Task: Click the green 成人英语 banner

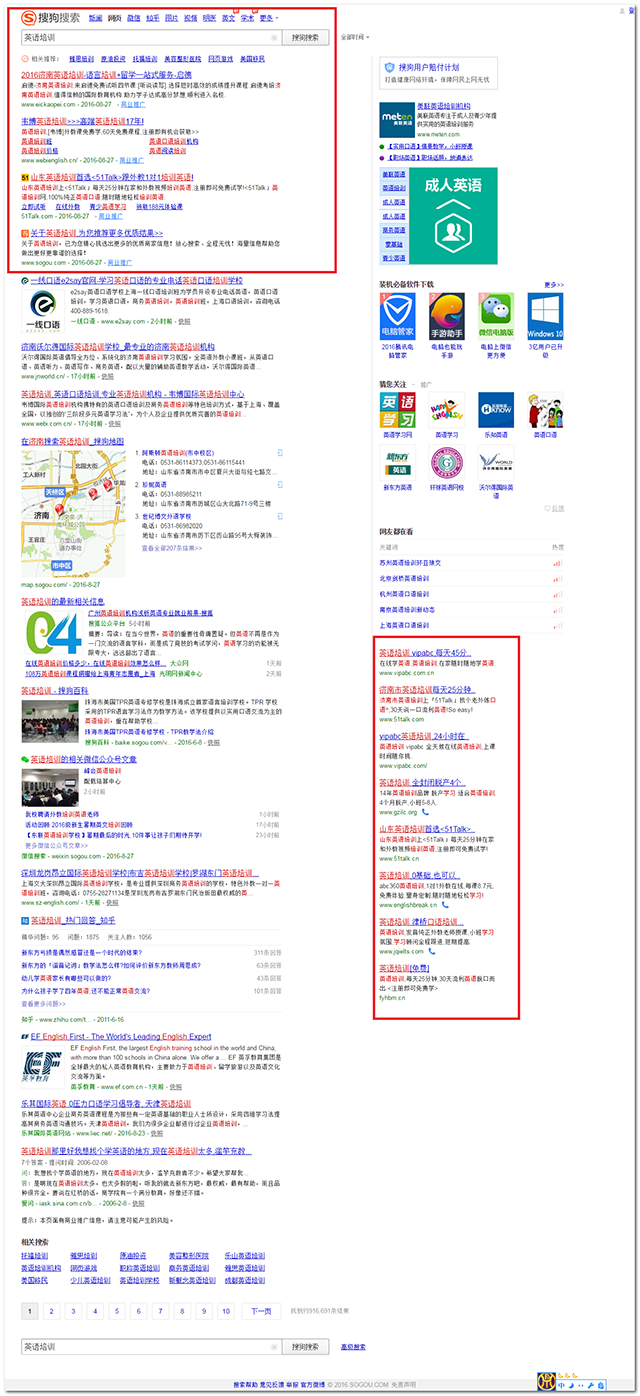Action: (x=454, y=217)
